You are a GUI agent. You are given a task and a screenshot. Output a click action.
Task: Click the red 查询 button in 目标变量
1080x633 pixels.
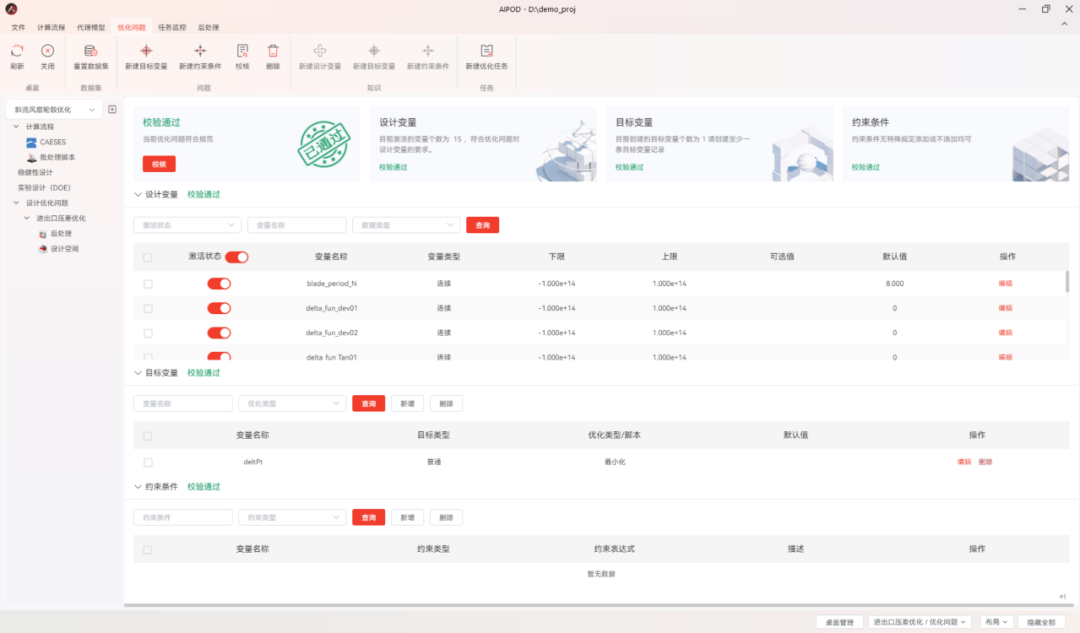pyautogui.click(x=368, y=403)
